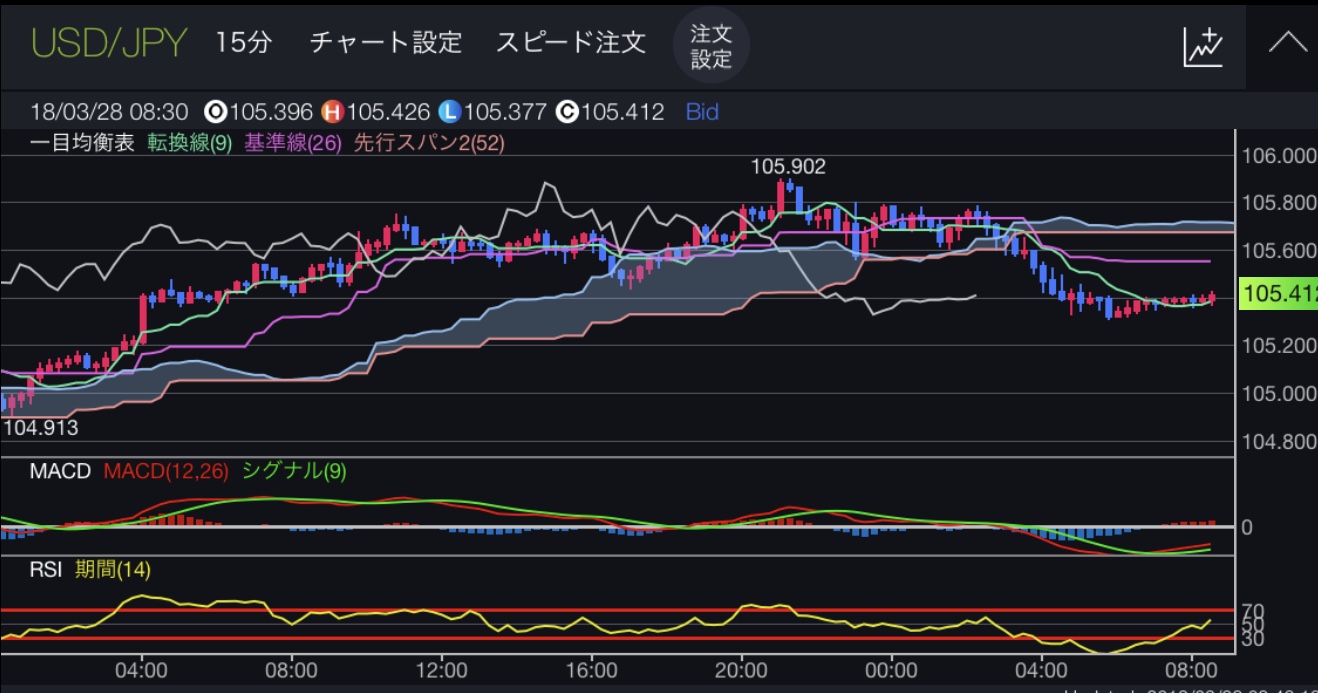The height and width of the screenshot is (693, 1318).
Task: Collapse the chart with the up chevron
Action: pos(1288,44)
